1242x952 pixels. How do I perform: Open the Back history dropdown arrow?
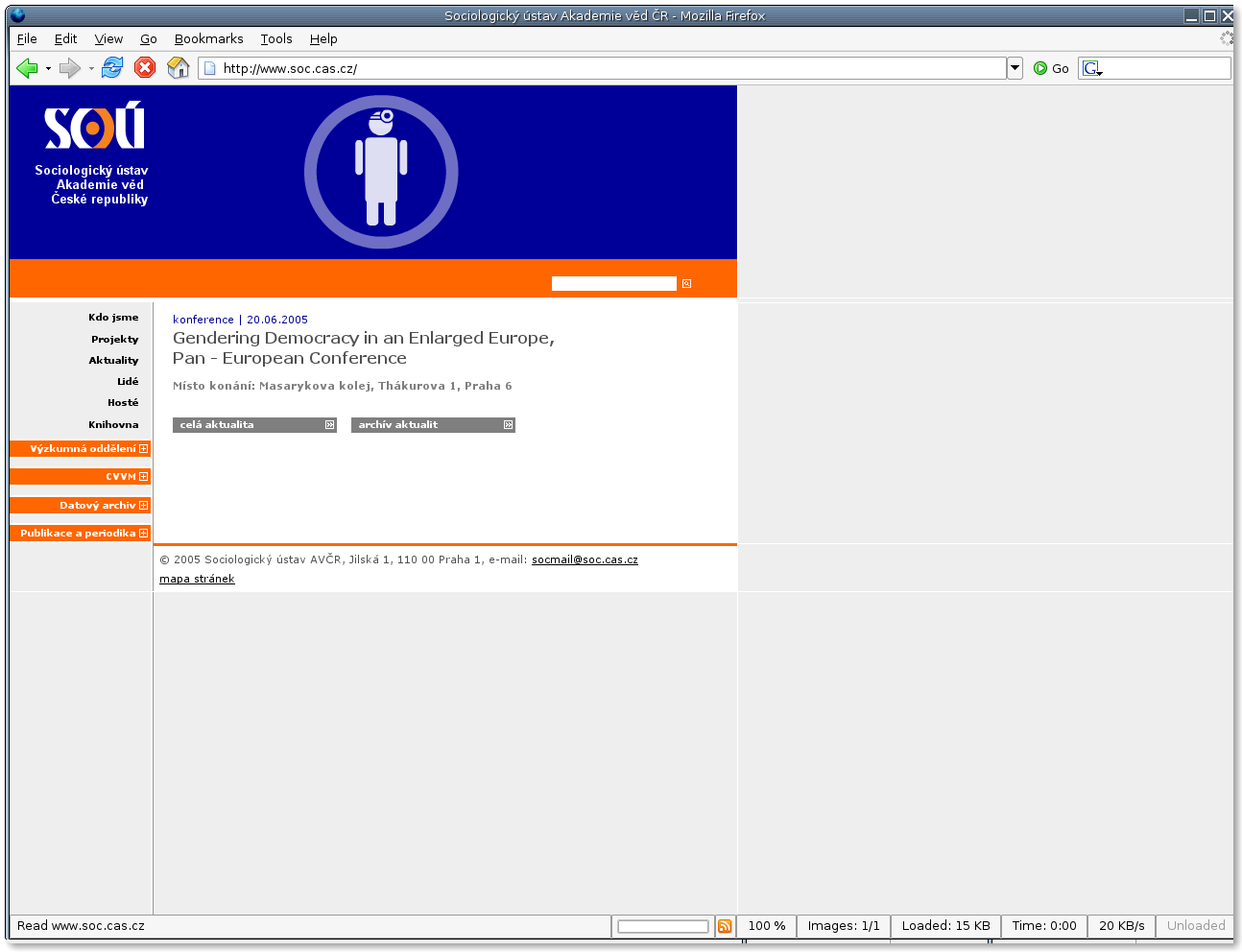(48, 69)
